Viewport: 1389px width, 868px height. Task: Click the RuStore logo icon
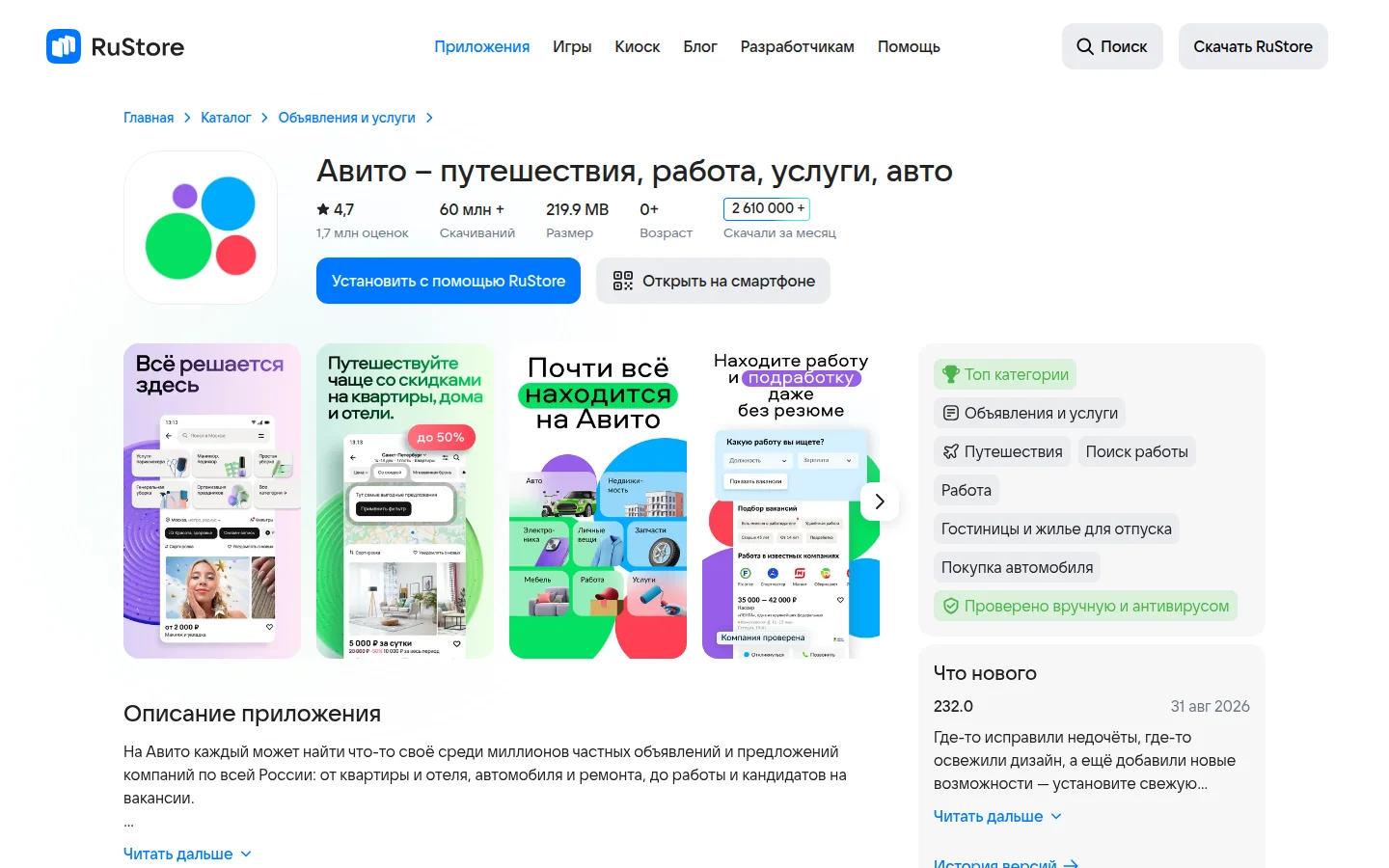(64, 46)
